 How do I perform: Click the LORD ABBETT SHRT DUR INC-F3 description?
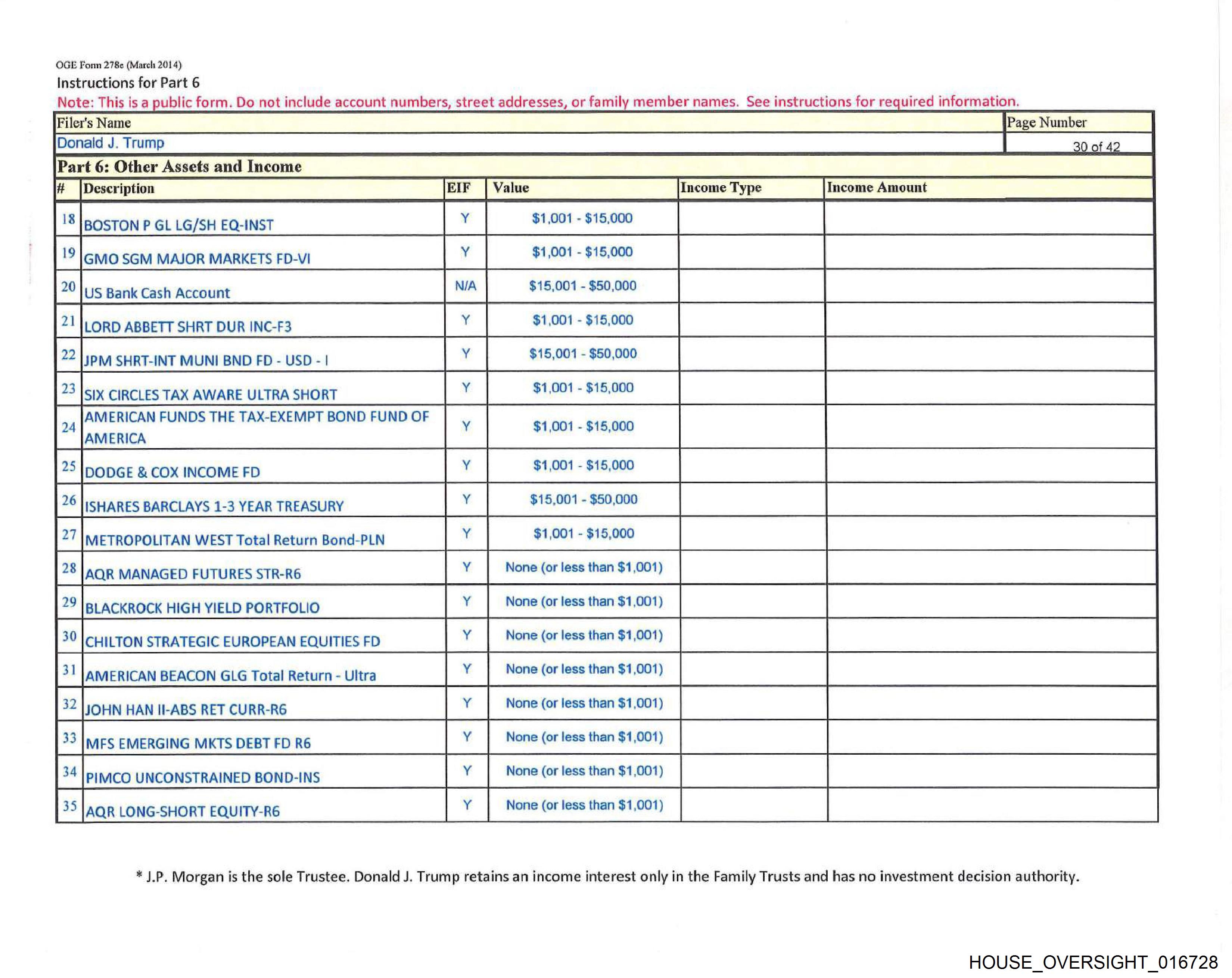coord(187,326)
